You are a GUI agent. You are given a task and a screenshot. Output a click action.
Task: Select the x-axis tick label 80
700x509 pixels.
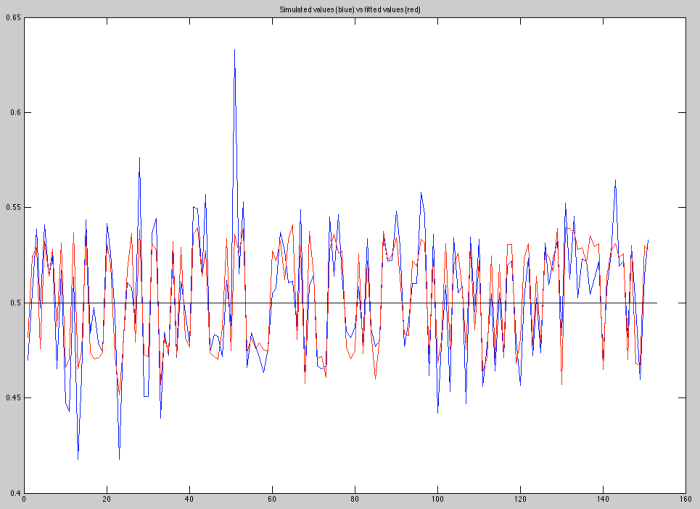pos(355,500)
